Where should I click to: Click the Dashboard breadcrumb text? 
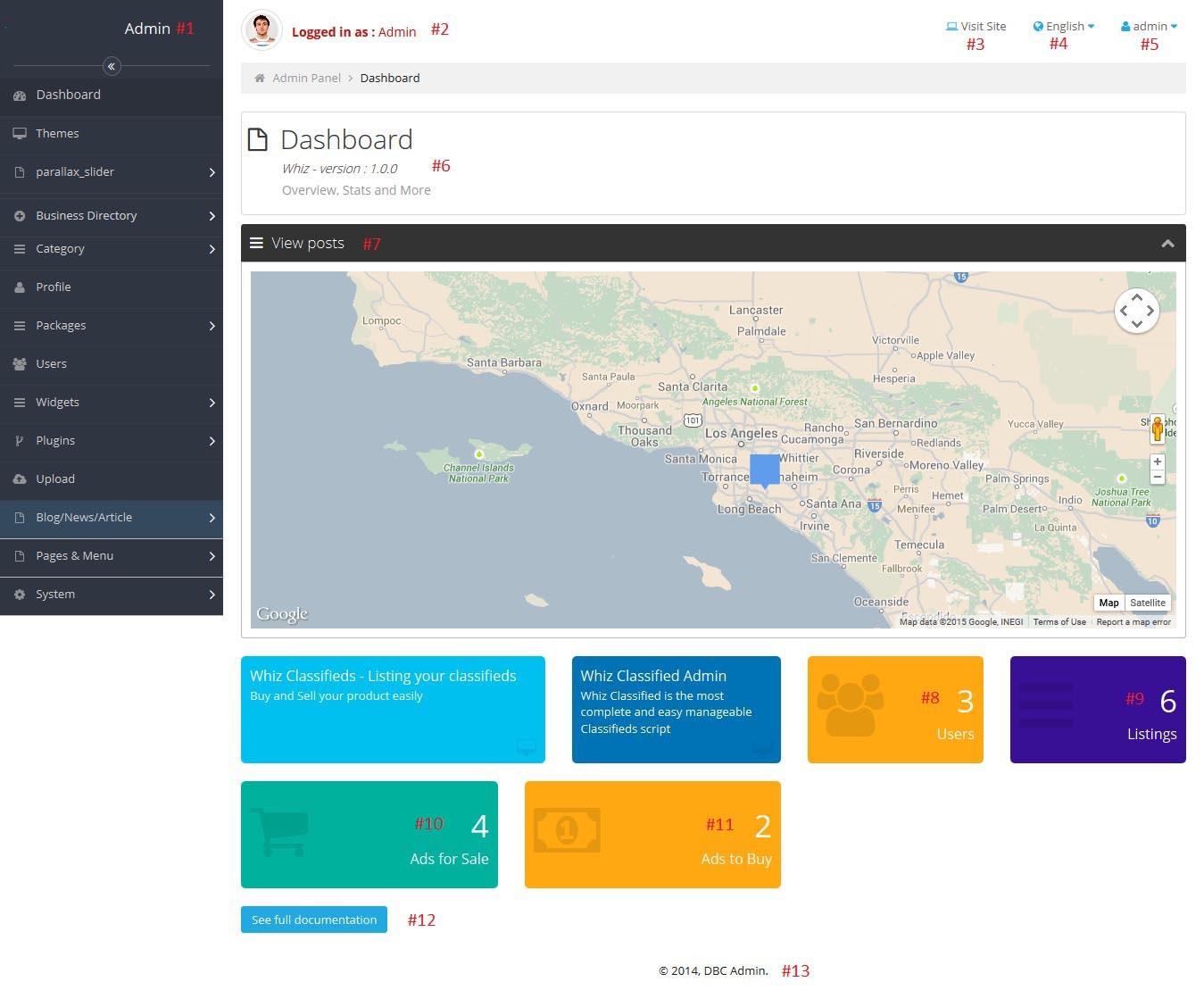click(x=390, y=79)
